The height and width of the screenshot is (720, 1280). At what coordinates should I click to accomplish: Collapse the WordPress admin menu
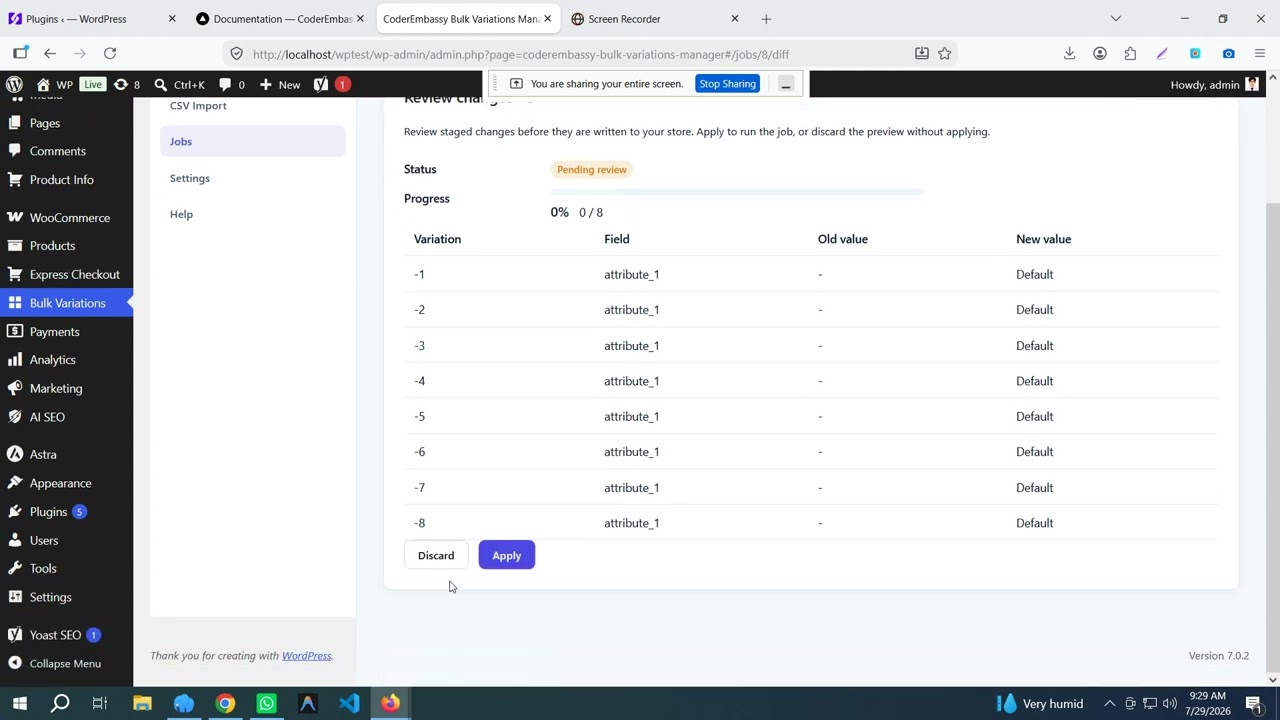point(66,663)
